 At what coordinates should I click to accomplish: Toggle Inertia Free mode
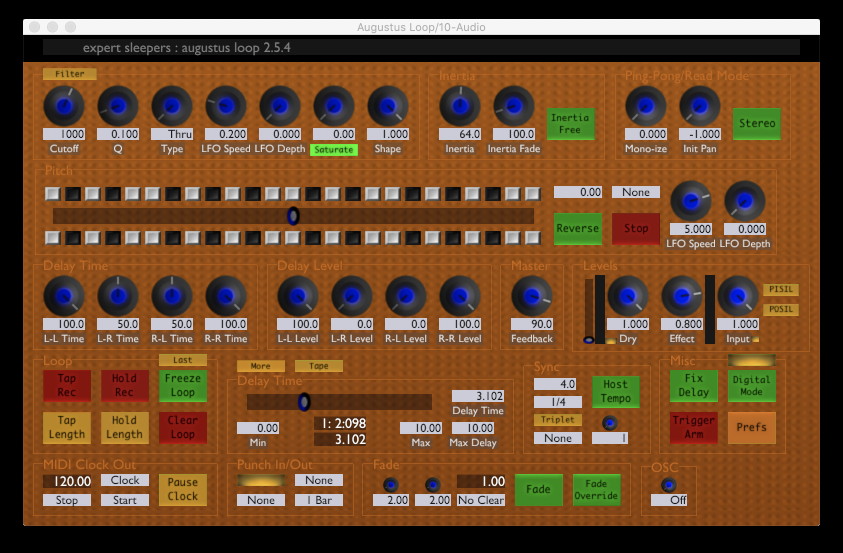pyautogui.click(x=570, y=124)
